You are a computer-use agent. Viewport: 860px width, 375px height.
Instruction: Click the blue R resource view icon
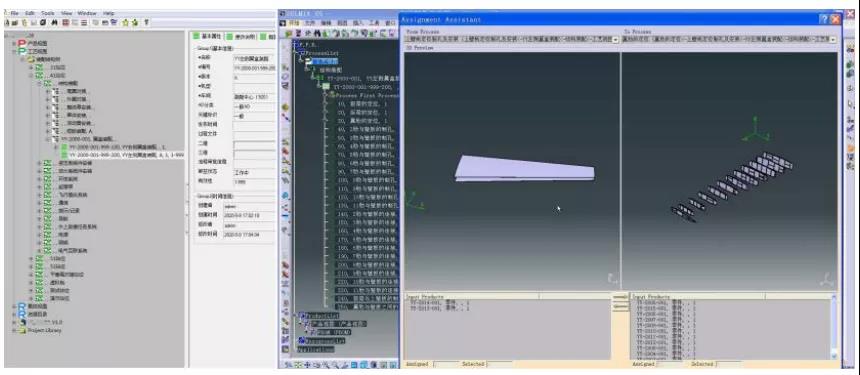point(22,306)
